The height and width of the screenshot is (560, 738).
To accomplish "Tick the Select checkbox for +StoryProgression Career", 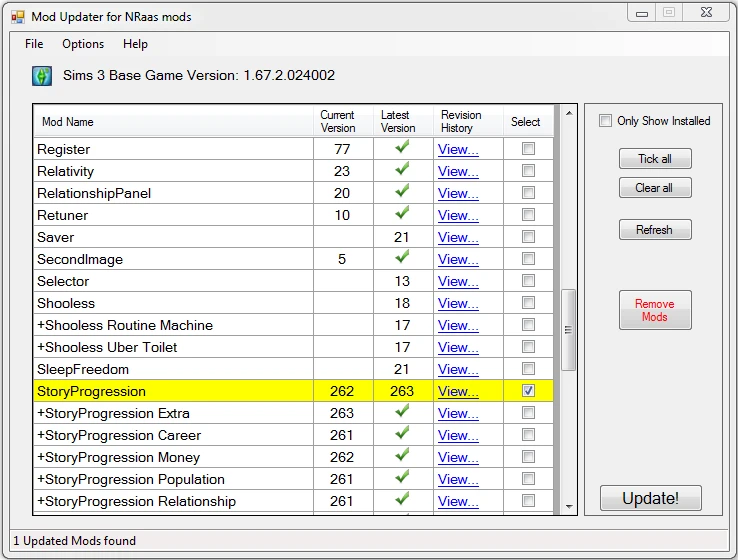I will point(529,435).
